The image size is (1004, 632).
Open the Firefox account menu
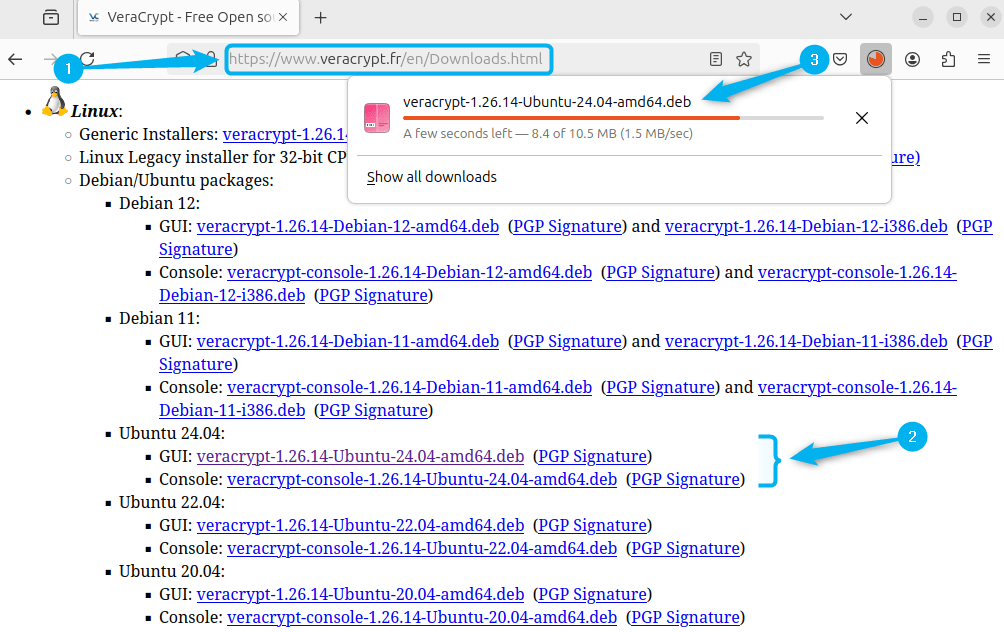click(912, 59)
